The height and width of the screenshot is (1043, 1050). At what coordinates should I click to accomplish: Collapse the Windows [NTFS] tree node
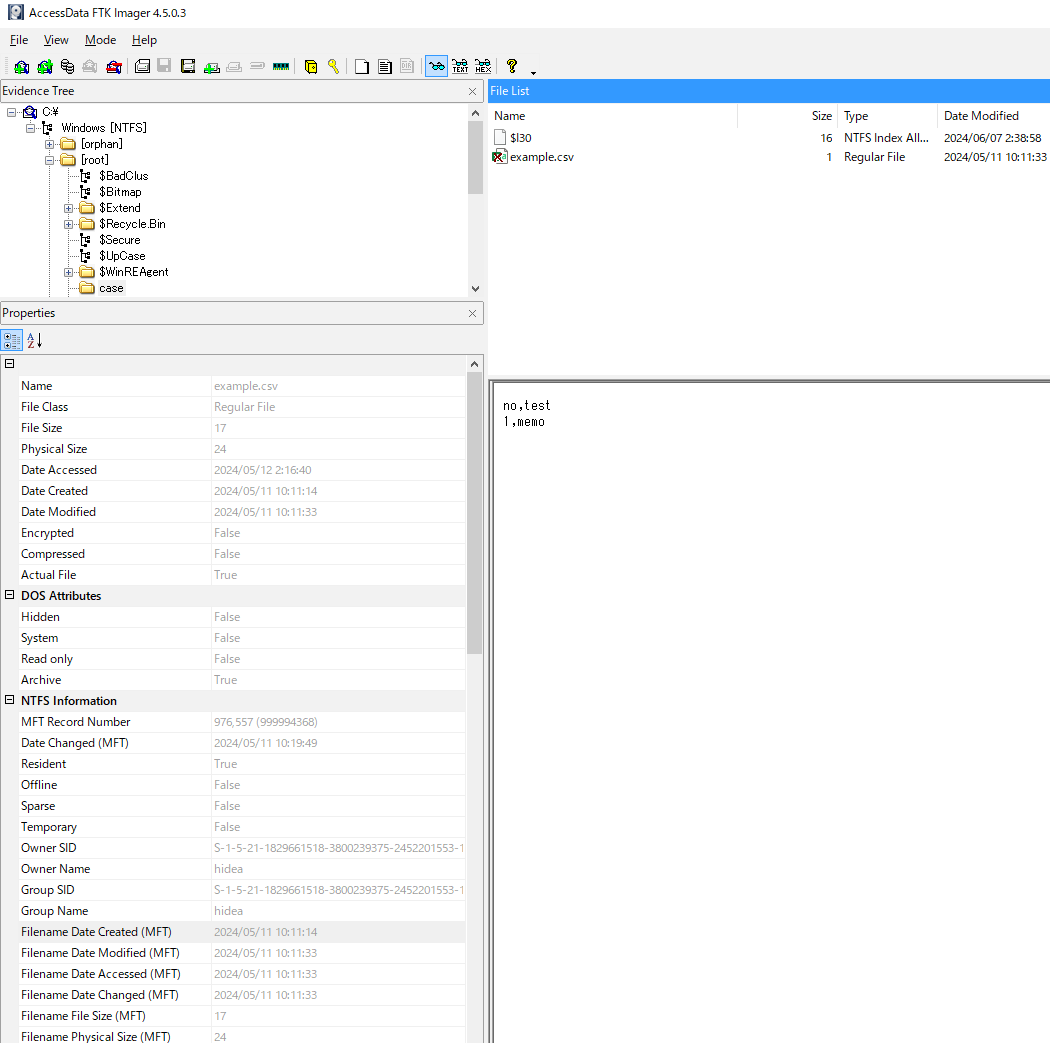click(30, 128)
